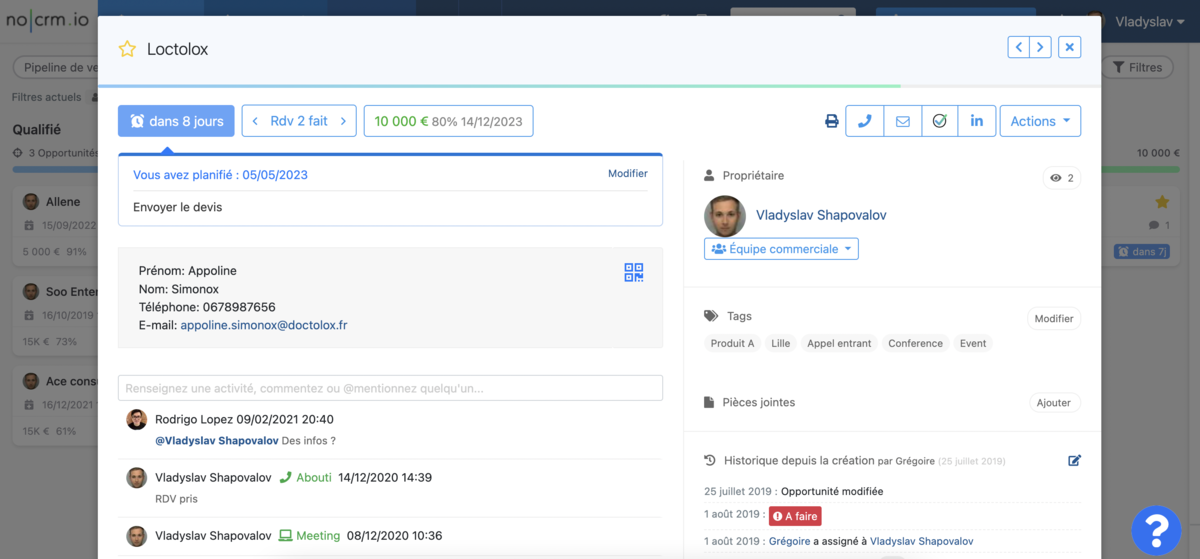Click the green Abouti call status
The image size is (1200, 559).
(x=305, y=478)
